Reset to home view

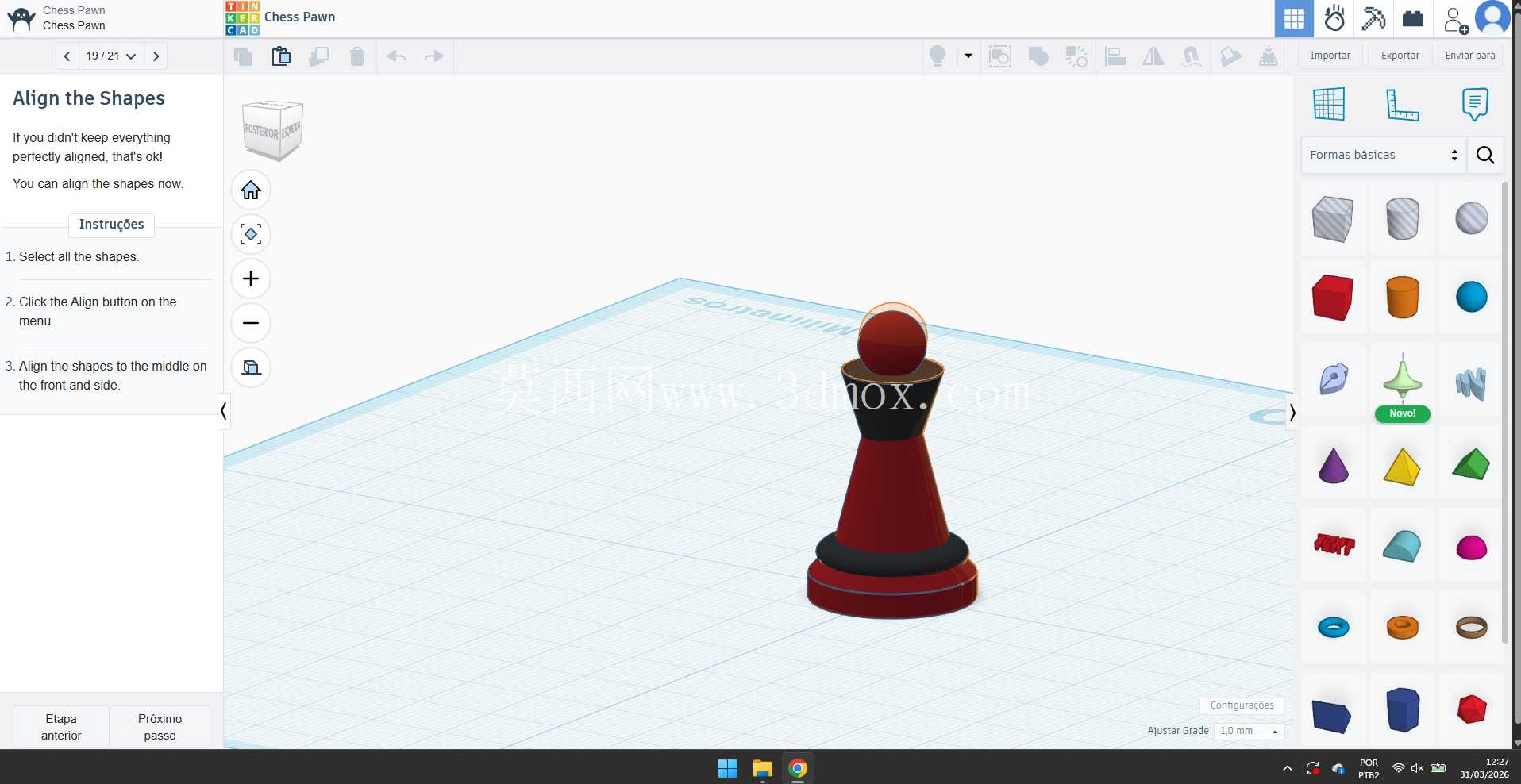pyautogui.click(x=251, y=190)
